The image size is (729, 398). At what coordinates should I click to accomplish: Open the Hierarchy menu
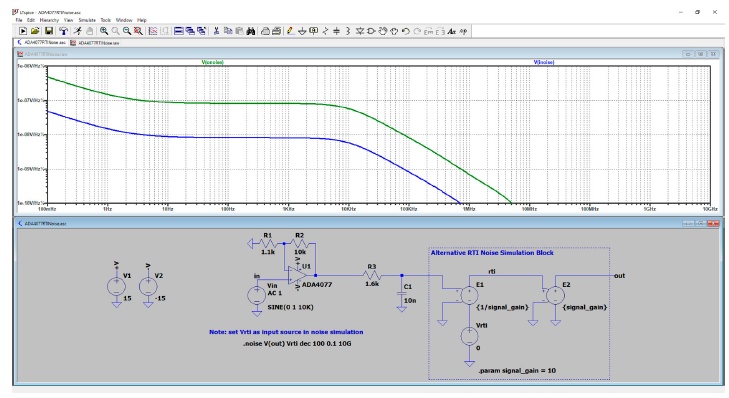click(49, 20)
